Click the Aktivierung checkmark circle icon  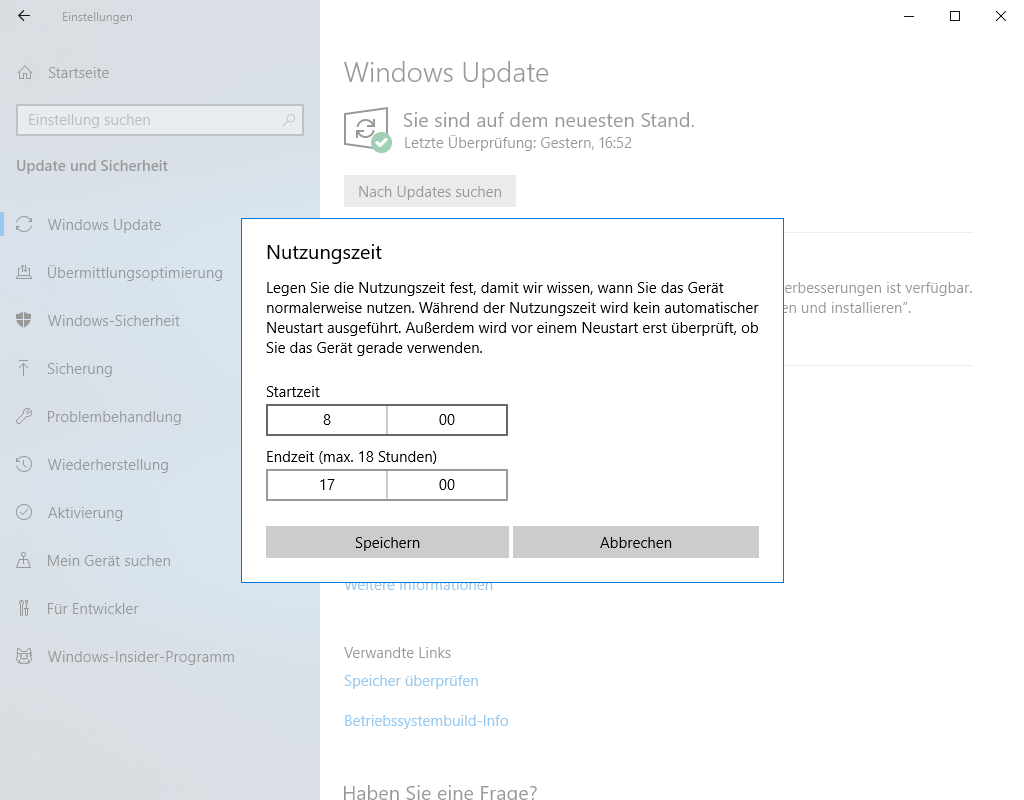pos(24,512)
